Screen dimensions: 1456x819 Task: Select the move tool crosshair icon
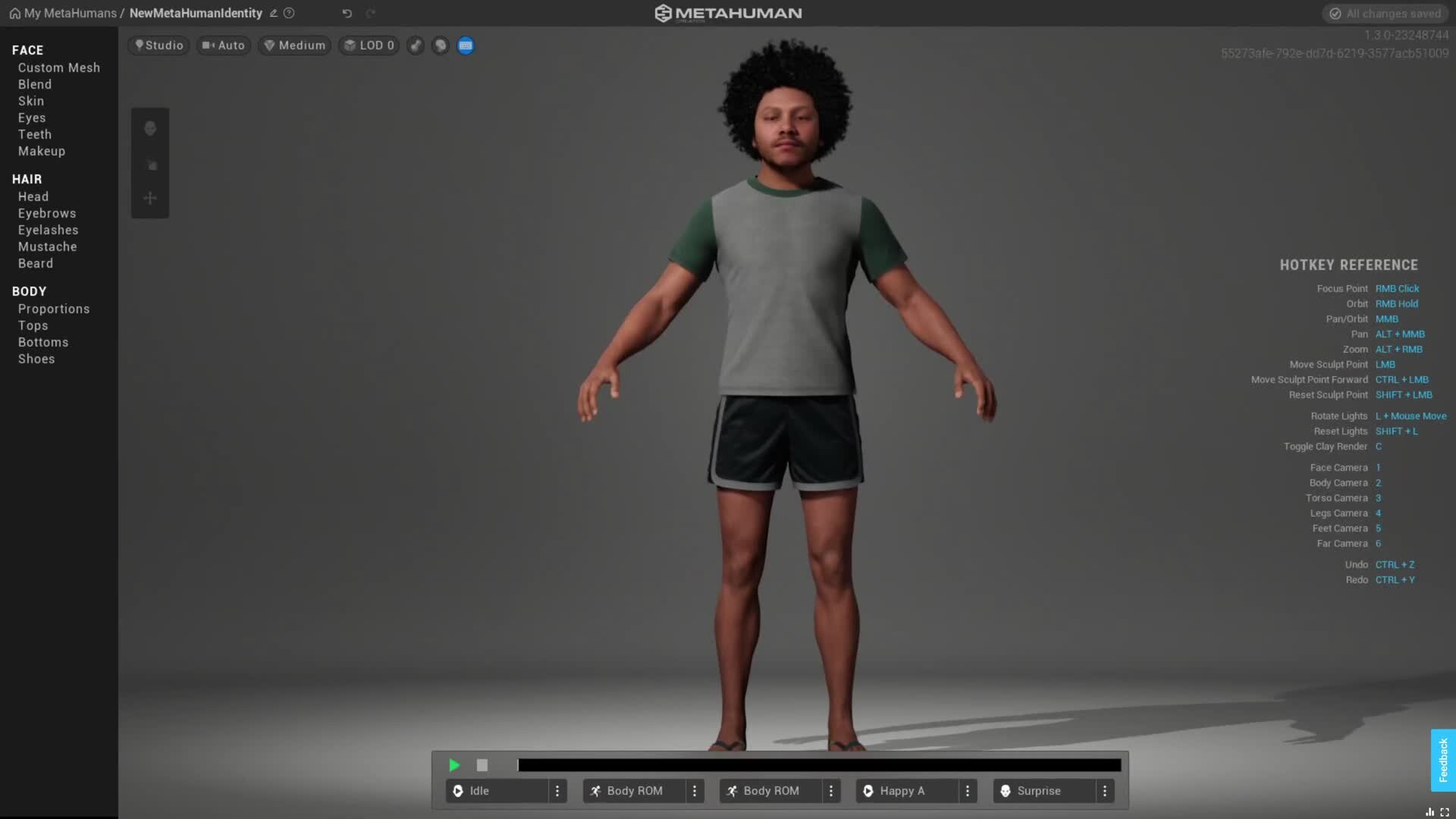click(x=150, y=198)
